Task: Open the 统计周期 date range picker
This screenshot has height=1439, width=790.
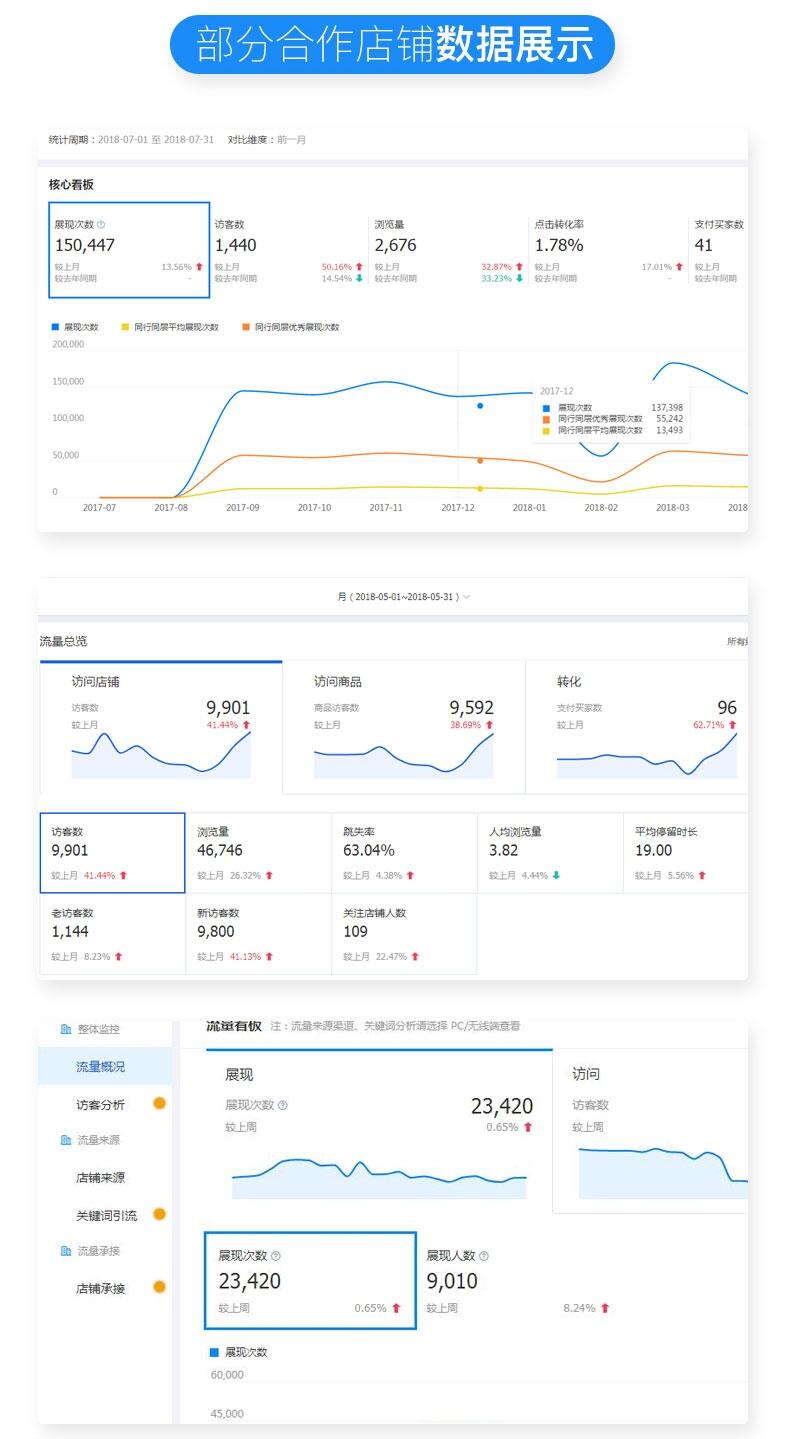Action: 155,140
